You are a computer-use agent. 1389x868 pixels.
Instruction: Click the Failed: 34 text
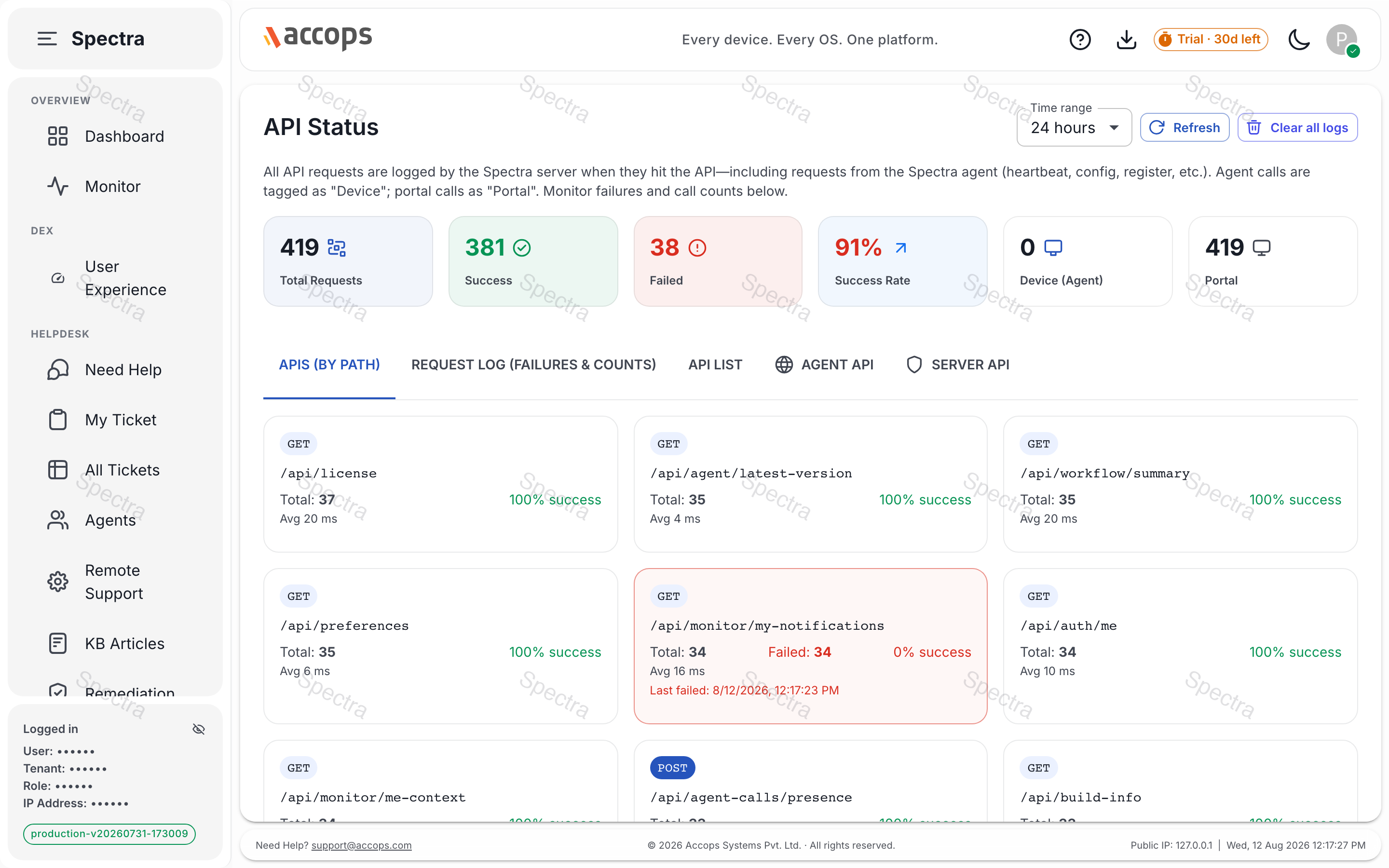(800, 652)
